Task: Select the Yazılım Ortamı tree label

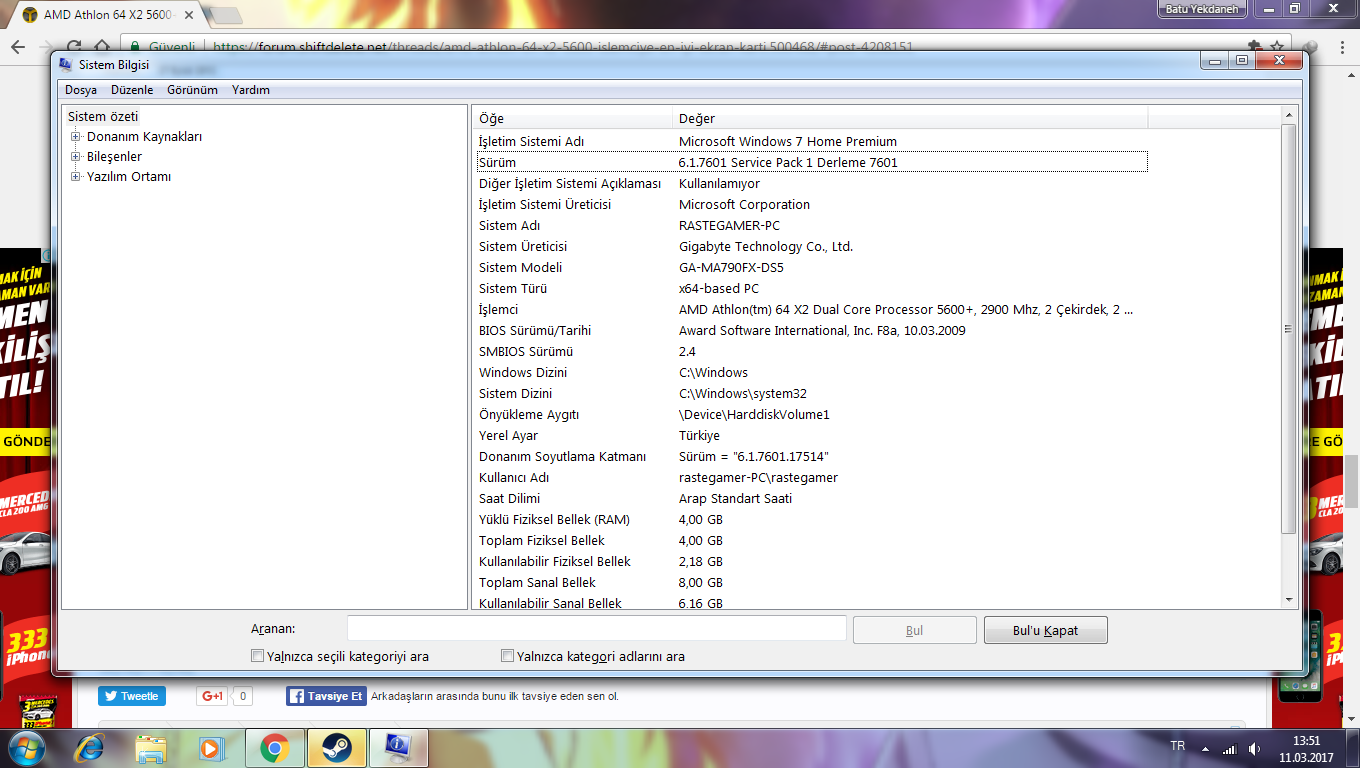Action: tap(129, 177)
